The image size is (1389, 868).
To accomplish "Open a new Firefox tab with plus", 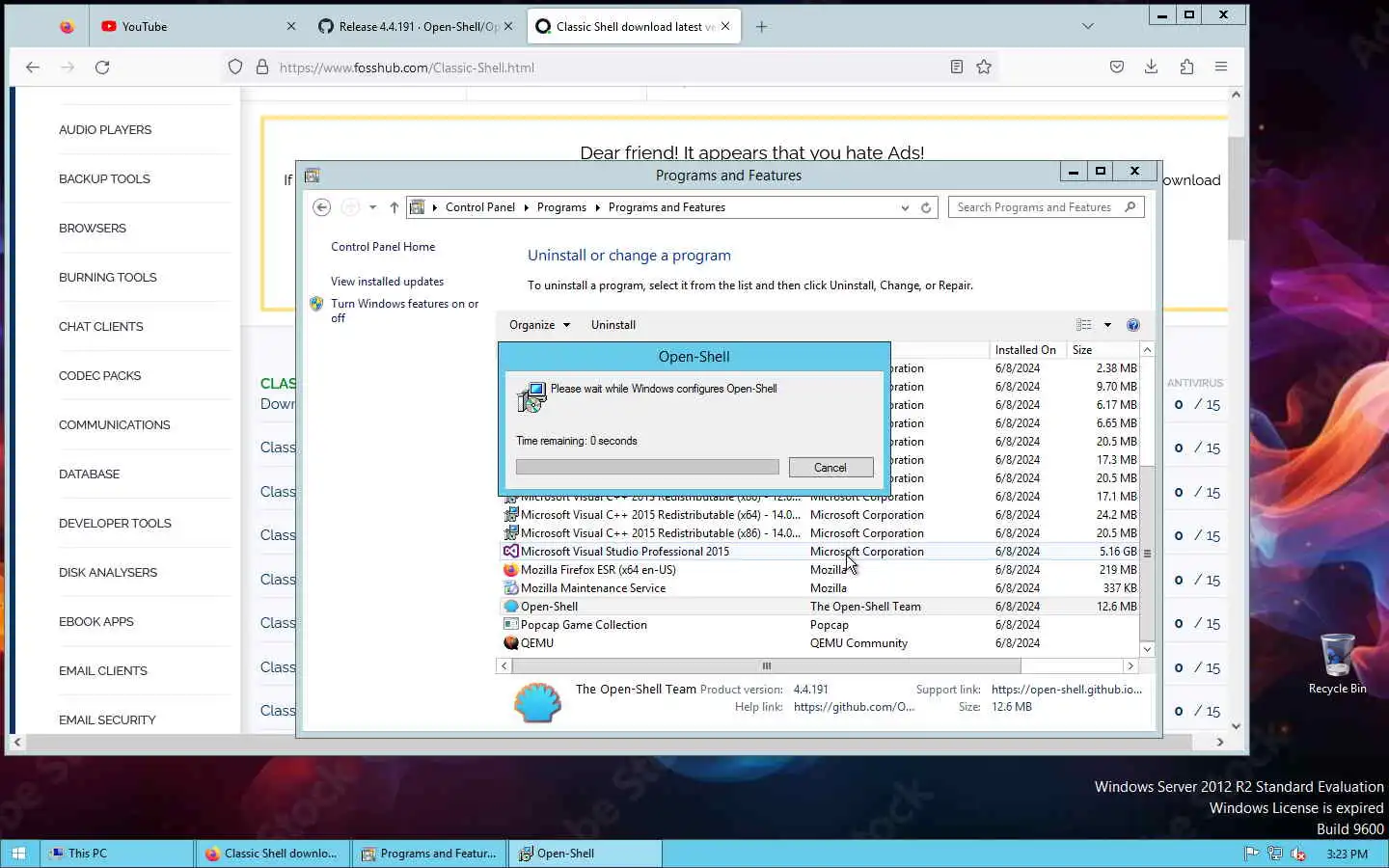I will pyautogui.click(x=761, y=27).
